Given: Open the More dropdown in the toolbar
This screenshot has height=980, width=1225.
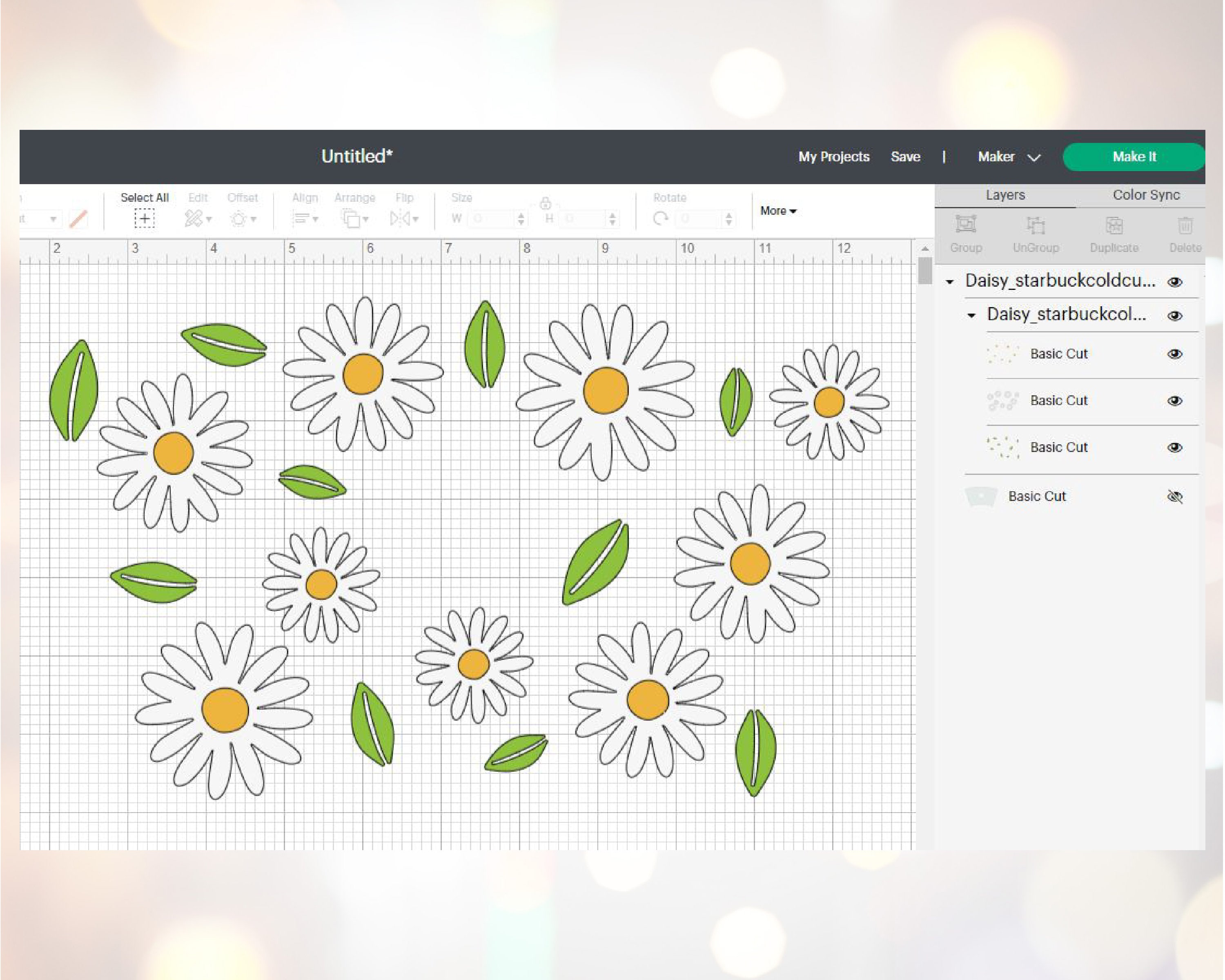Looking at the screenshot, I should [x=778, y=211].
